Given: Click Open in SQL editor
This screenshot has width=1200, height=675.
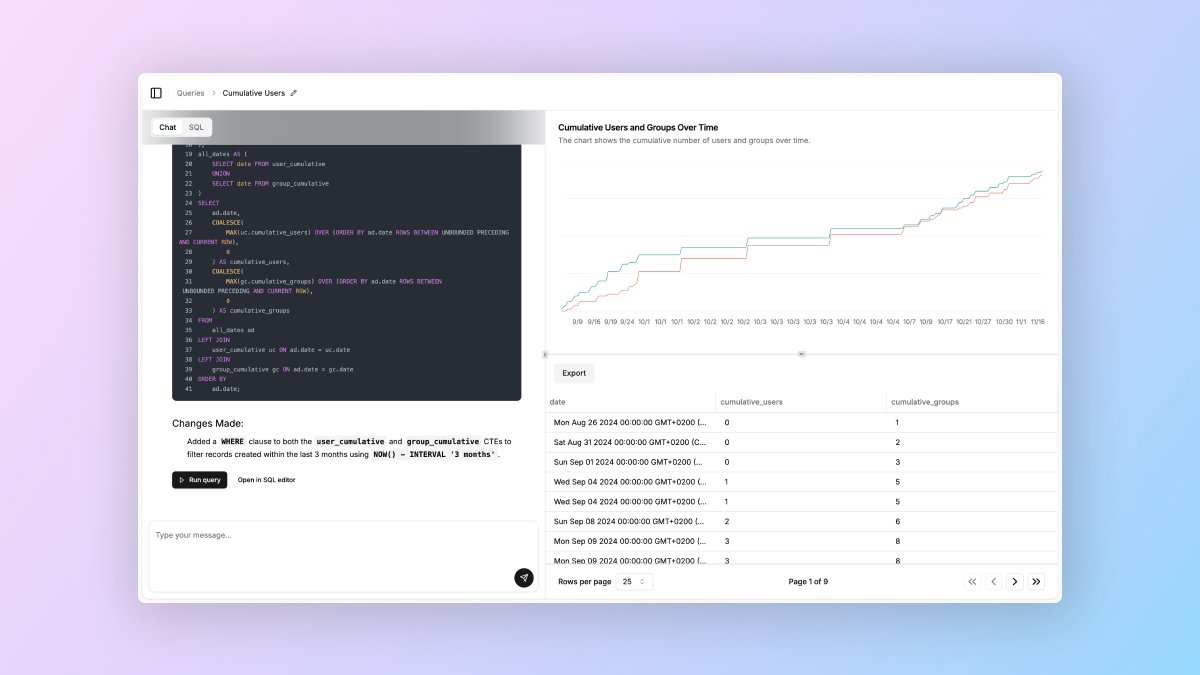Looking at the screenshot, I should [x=266, y=480].
